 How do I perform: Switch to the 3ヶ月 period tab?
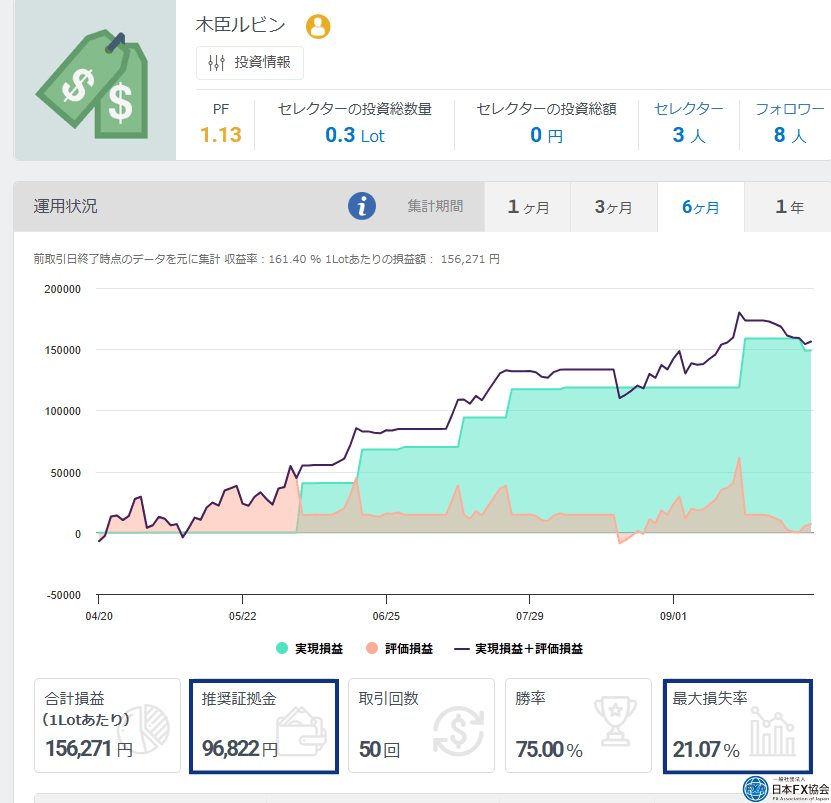click(614, 207)
